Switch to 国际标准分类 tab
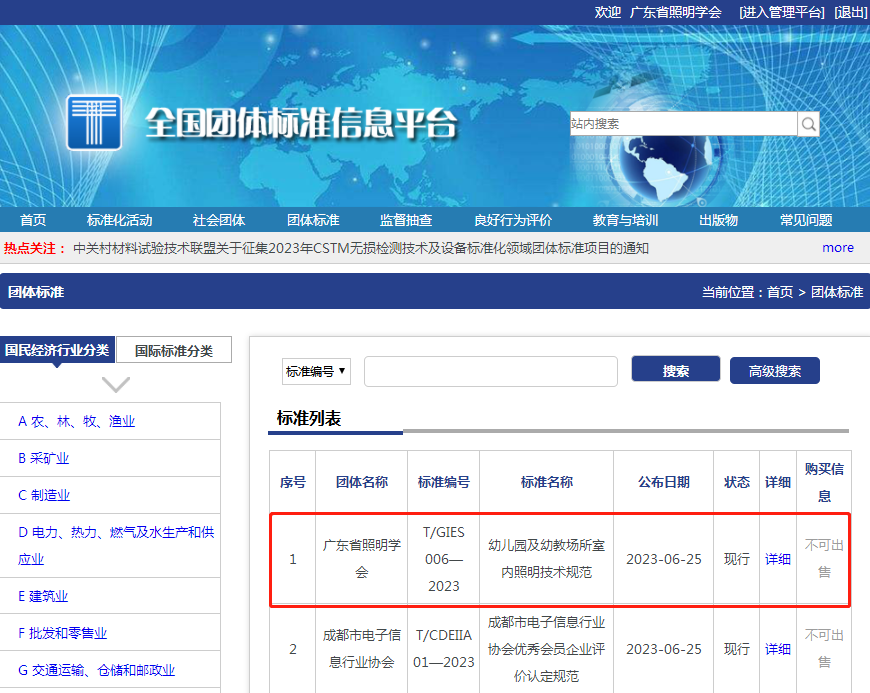 (174, 351)
